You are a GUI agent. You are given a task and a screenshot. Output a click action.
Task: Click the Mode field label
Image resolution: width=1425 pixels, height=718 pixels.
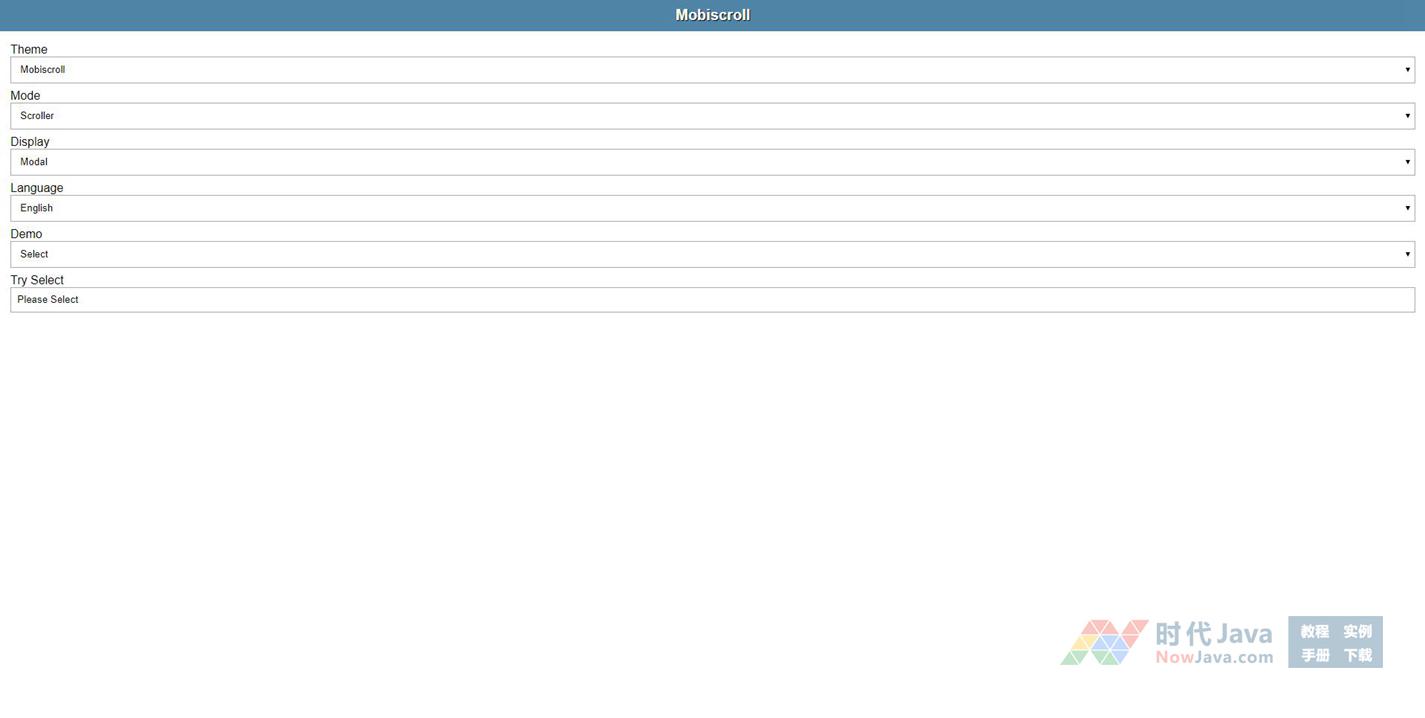tap(25, 95)
